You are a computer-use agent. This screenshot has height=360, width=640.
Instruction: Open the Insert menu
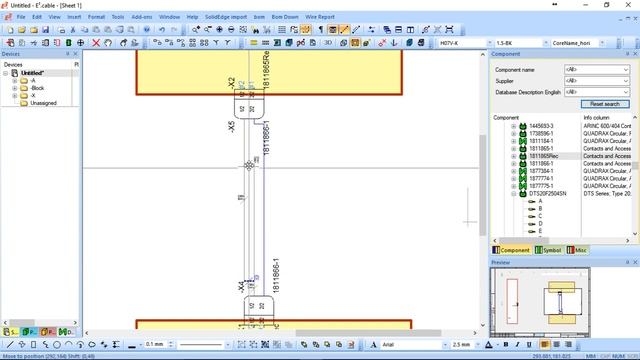point(74,17)
